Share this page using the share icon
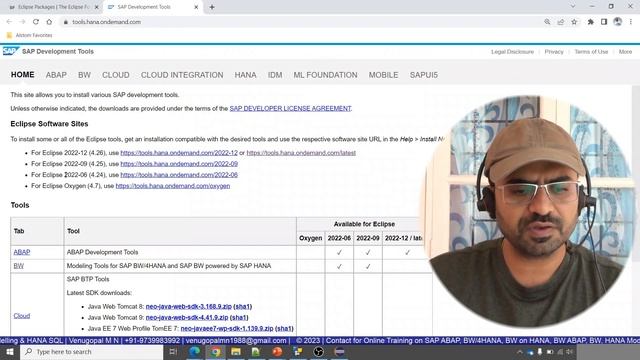Viewport: 640px width, 360px height. (x=560, y=22)
